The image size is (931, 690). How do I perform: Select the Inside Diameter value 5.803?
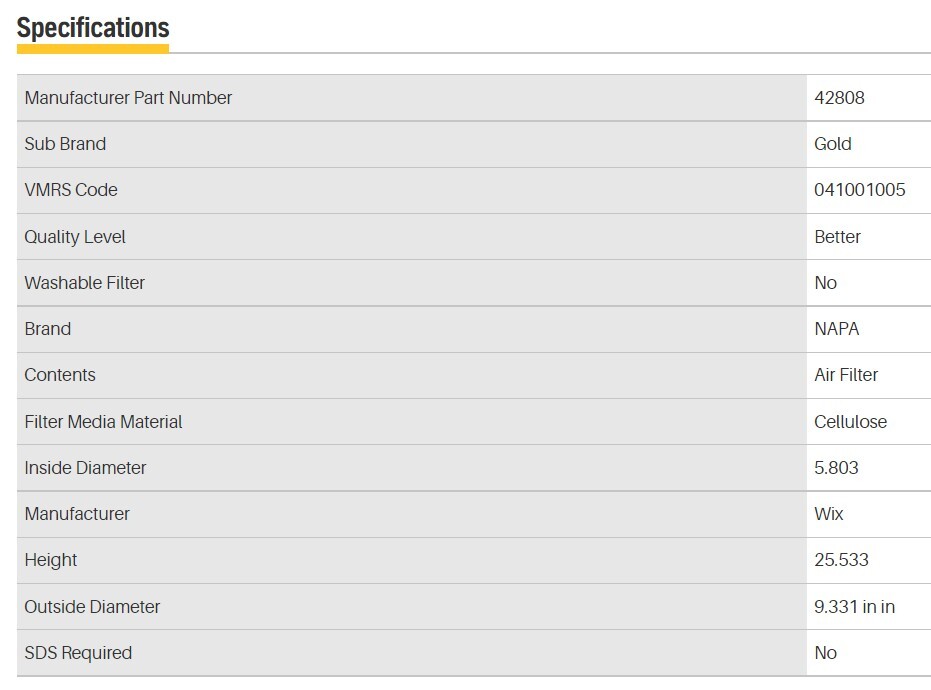click(836, 468)
